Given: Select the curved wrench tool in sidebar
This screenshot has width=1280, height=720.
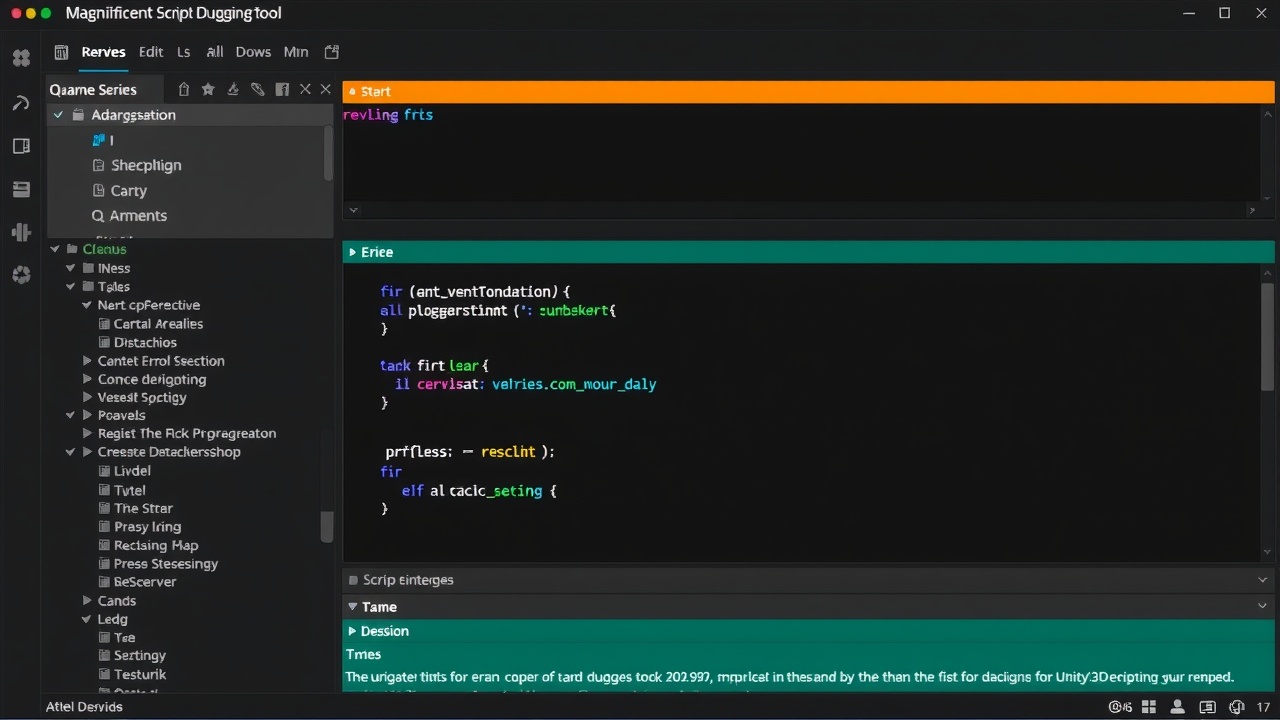Looking at the screenshot, I should click(21, 102).
